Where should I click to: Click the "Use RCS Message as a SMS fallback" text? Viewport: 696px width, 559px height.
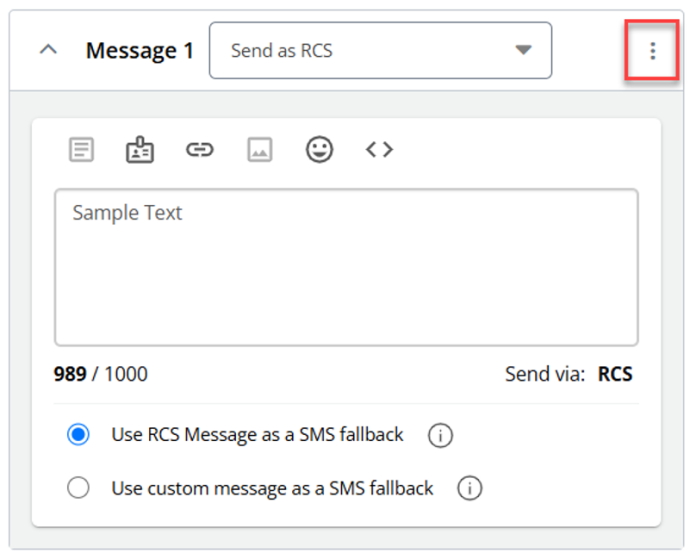[258, 435]
